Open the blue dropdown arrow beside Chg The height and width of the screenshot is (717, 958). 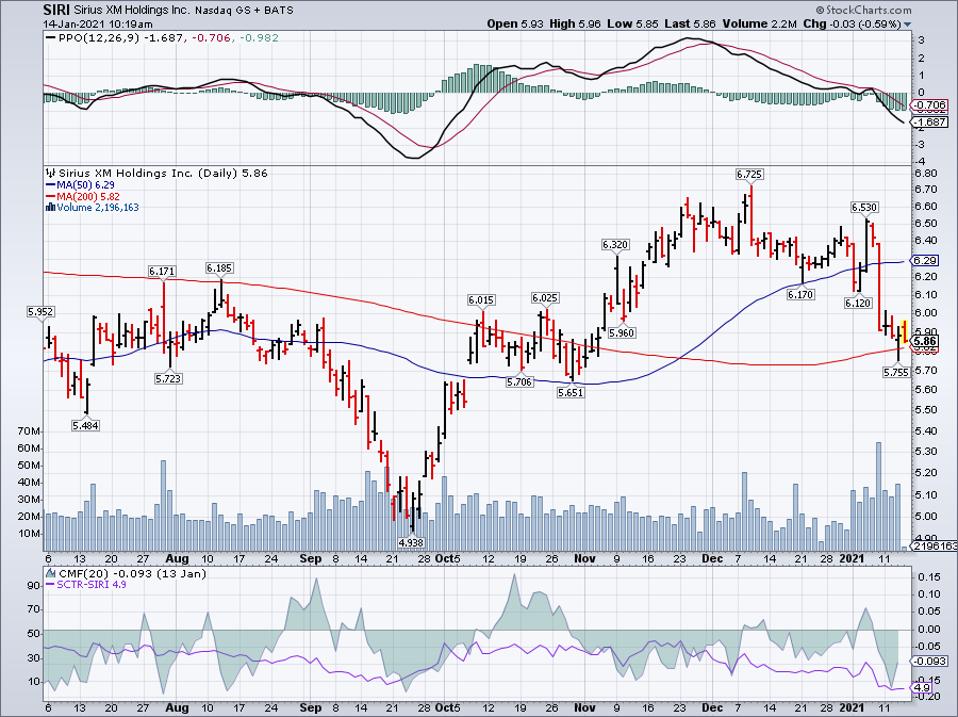[907, 24]
